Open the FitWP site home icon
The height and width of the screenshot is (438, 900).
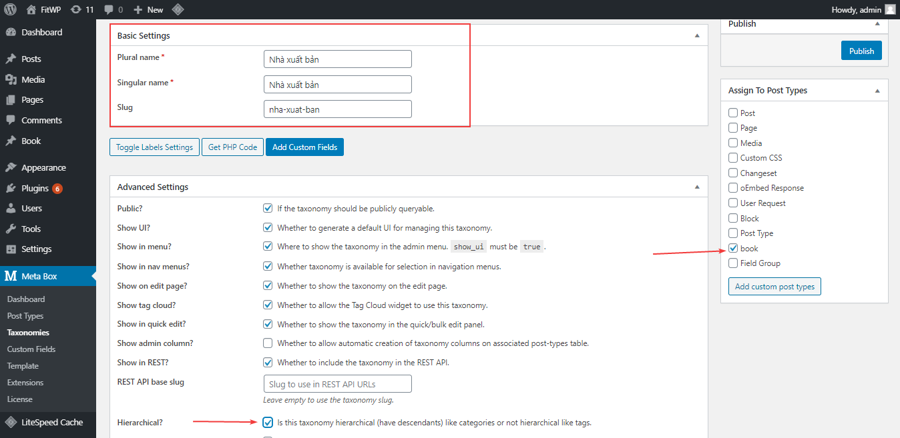pos(32,10)
